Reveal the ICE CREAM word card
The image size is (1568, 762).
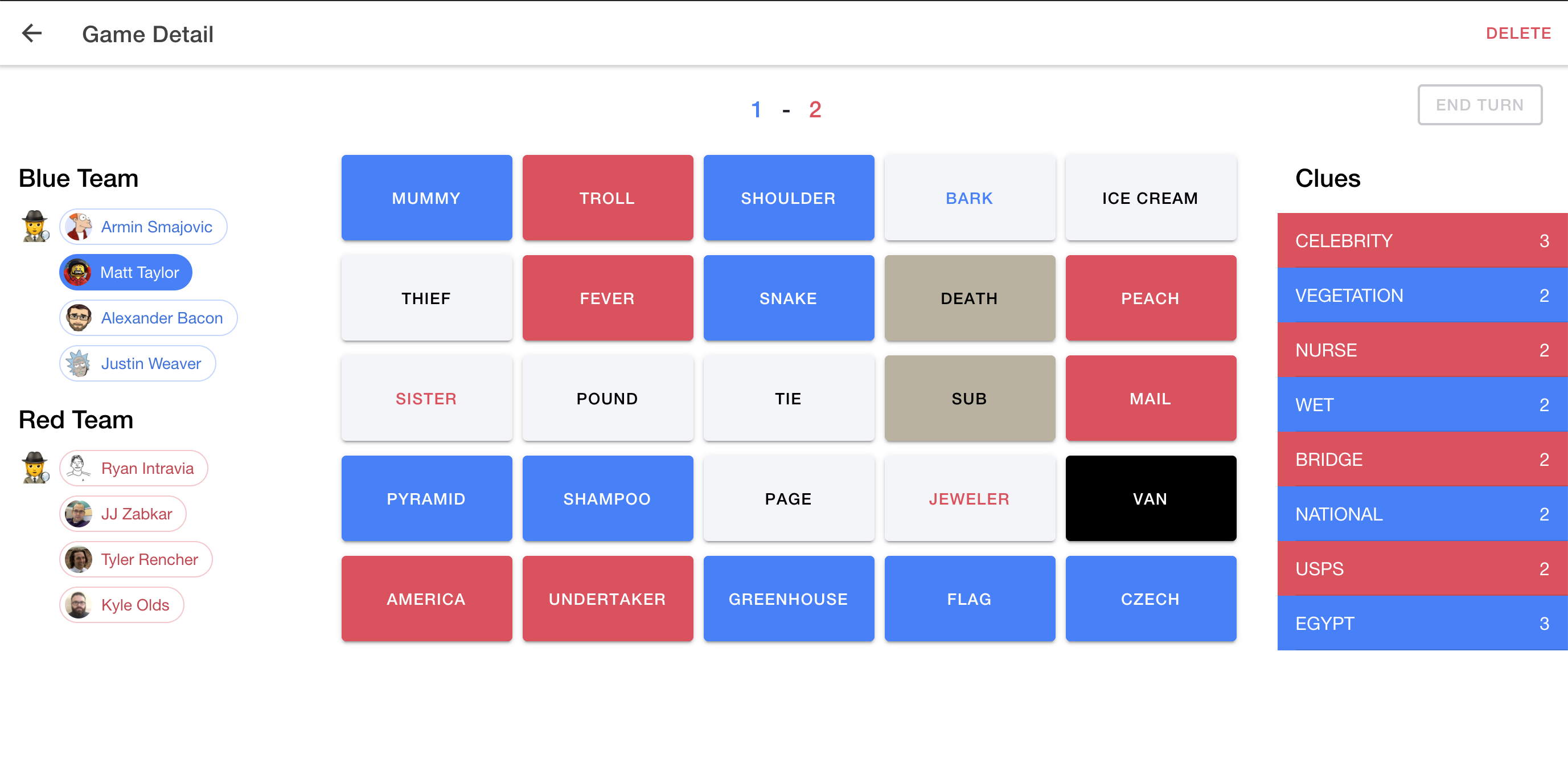pos(1151,198)
